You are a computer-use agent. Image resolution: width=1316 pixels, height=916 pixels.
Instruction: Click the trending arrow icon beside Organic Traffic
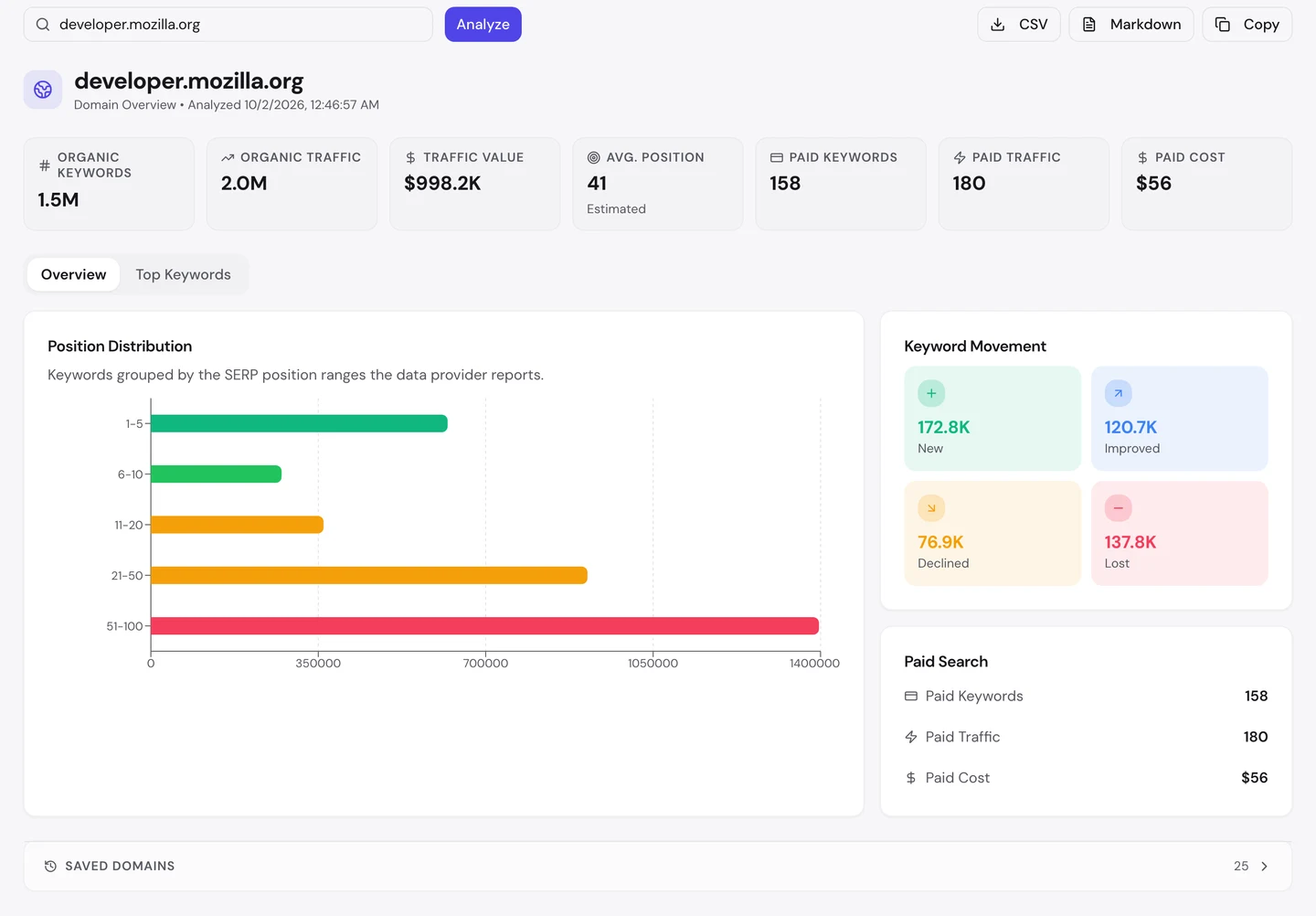coord(228,158)
